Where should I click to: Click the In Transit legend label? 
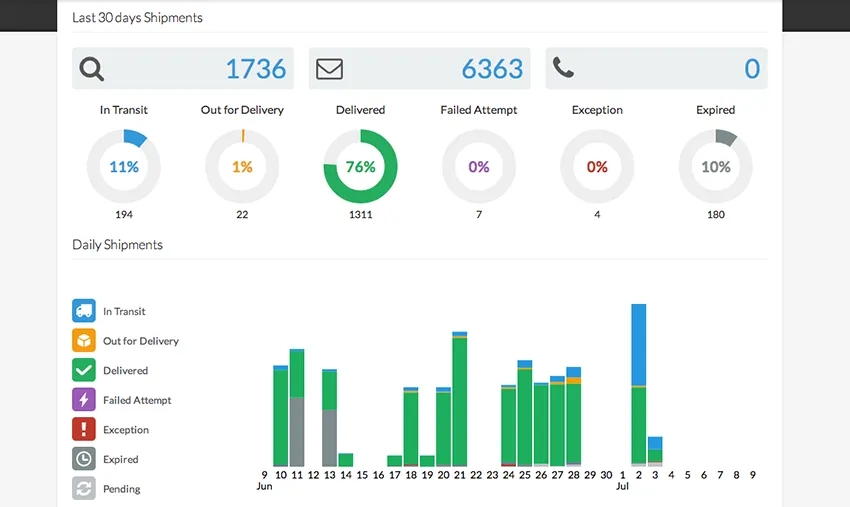click(x=124, y=311)
